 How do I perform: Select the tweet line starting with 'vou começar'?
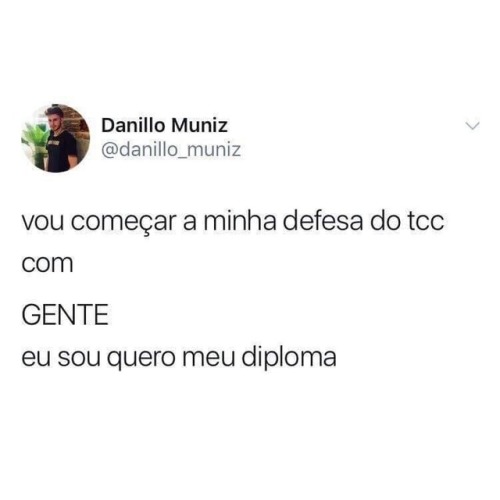click(233, 222)
